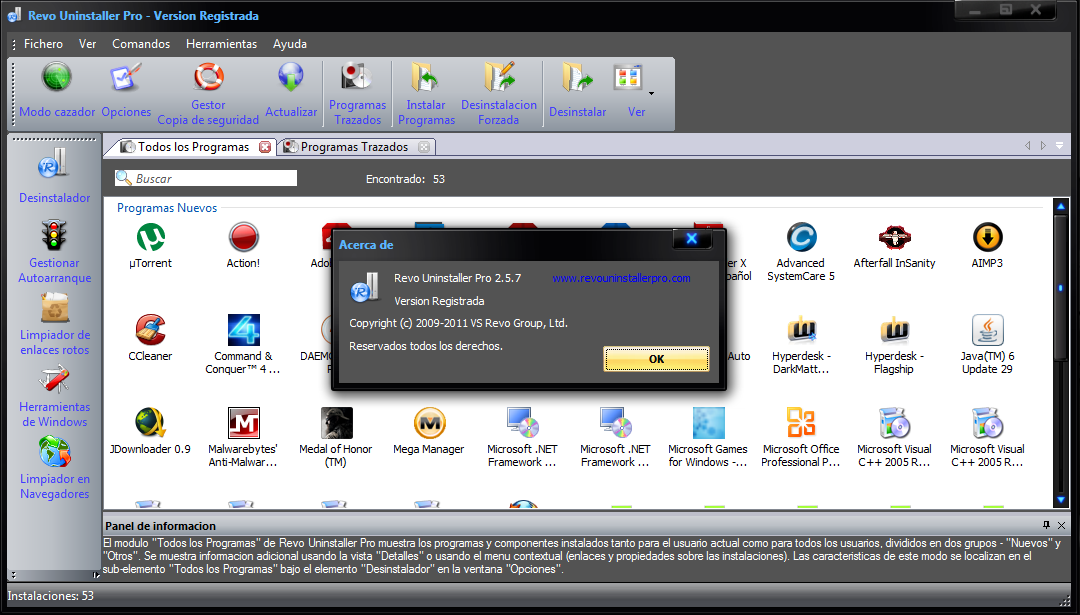This screenshot has width=1080, height=615.
Task: Click program list scrollbar down arrow
Action: [1061, 500]
